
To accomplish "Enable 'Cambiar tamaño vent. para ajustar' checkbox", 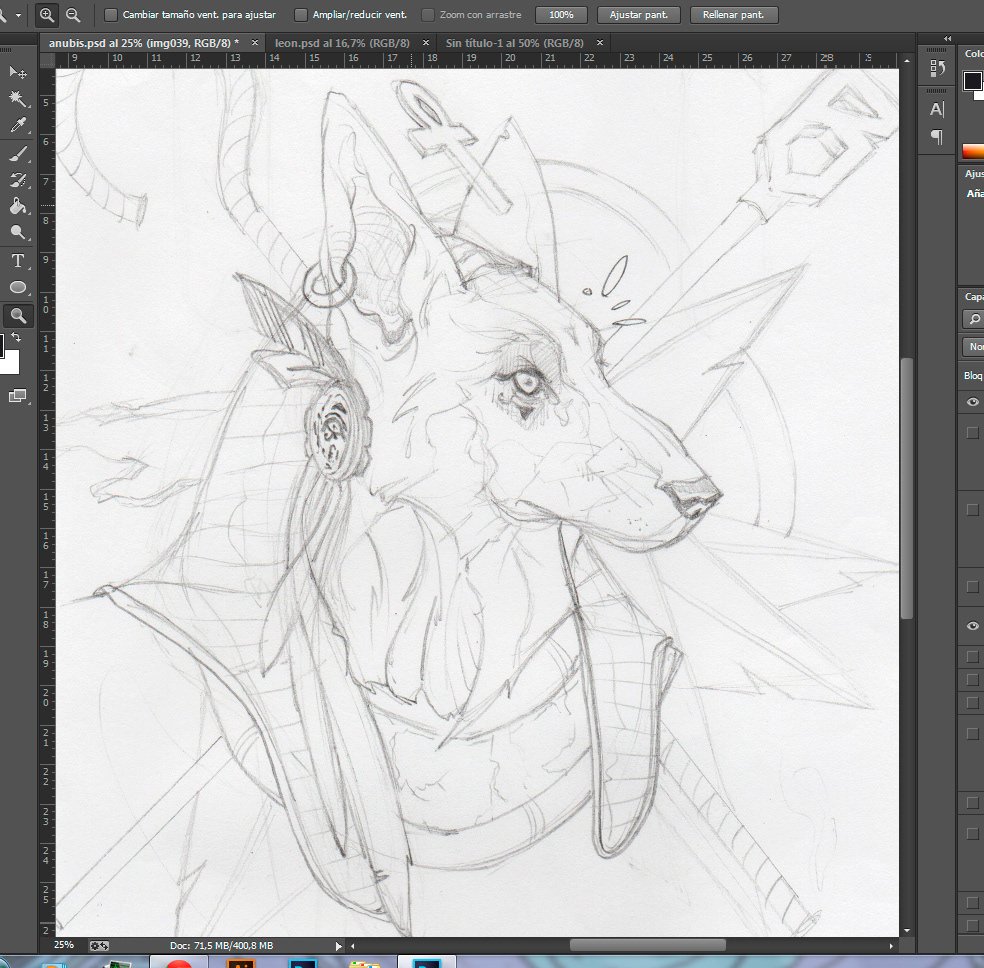I will 110,15.
